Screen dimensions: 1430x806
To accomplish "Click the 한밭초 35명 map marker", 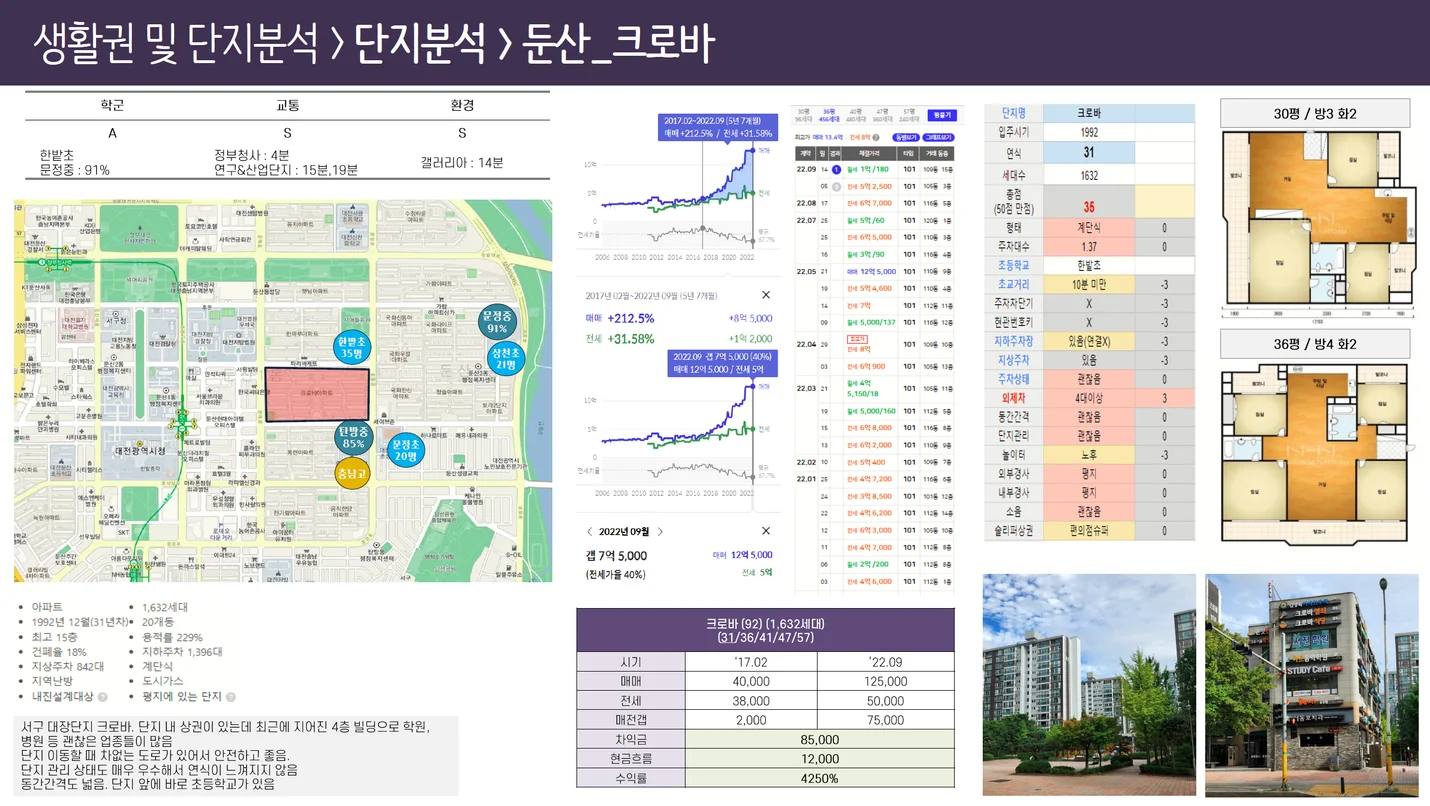I will point(350,346).
